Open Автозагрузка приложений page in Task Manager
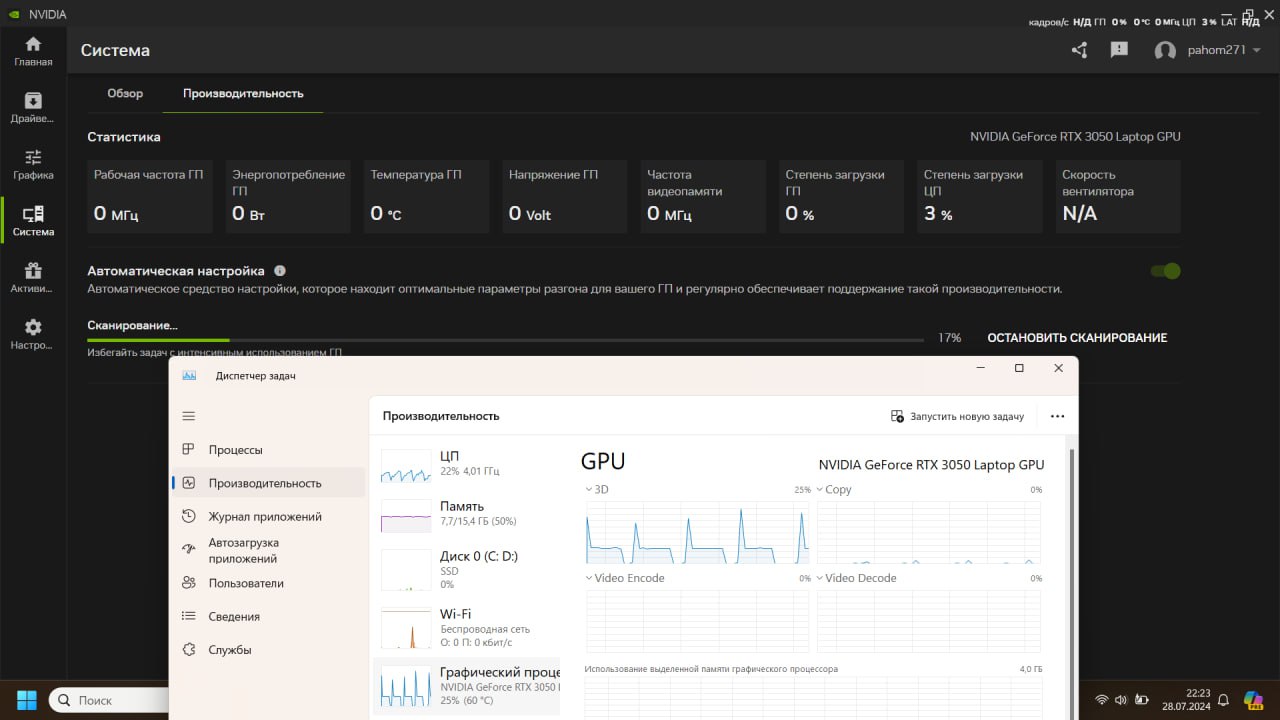 click(268, 550)
